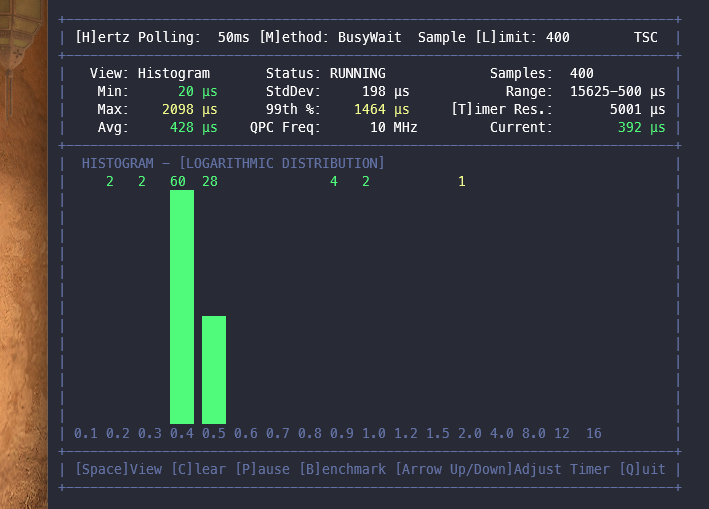This screenshot has width=709, height=509.
Task: Click the HISTOGRAM – [LOGARITHMIC DISTRIBUTION] heading
Action: pos(233,163)
